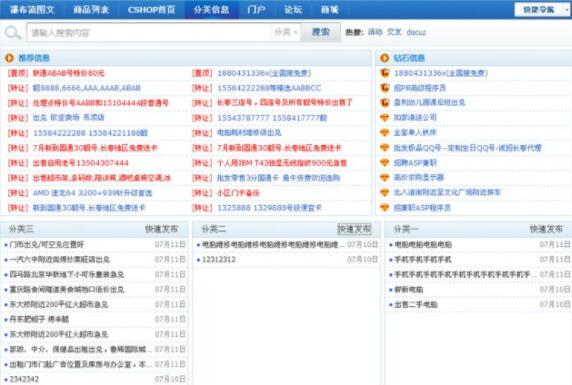Open the 分类一 category header link

tap(406, 229)
